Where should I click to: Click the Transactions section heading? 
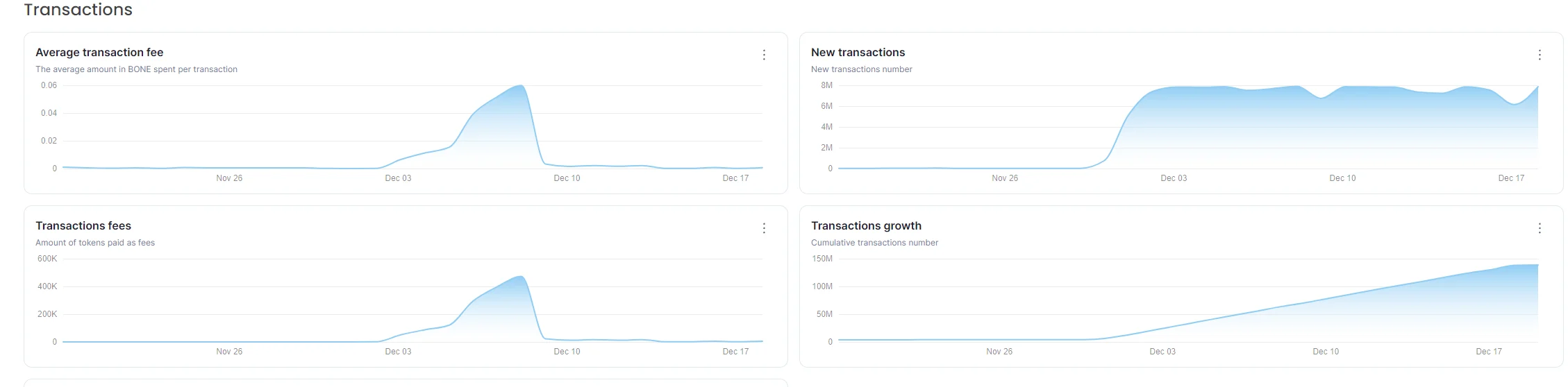78,10
